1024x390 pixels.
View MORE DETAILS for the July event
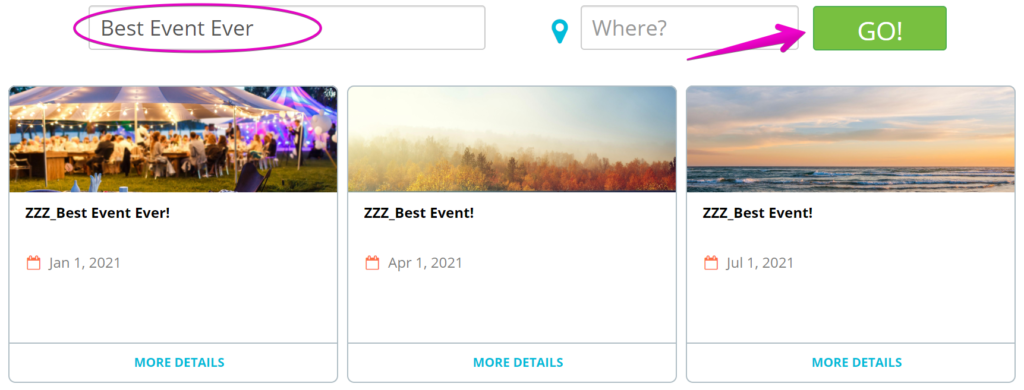(x=857, y=363)
